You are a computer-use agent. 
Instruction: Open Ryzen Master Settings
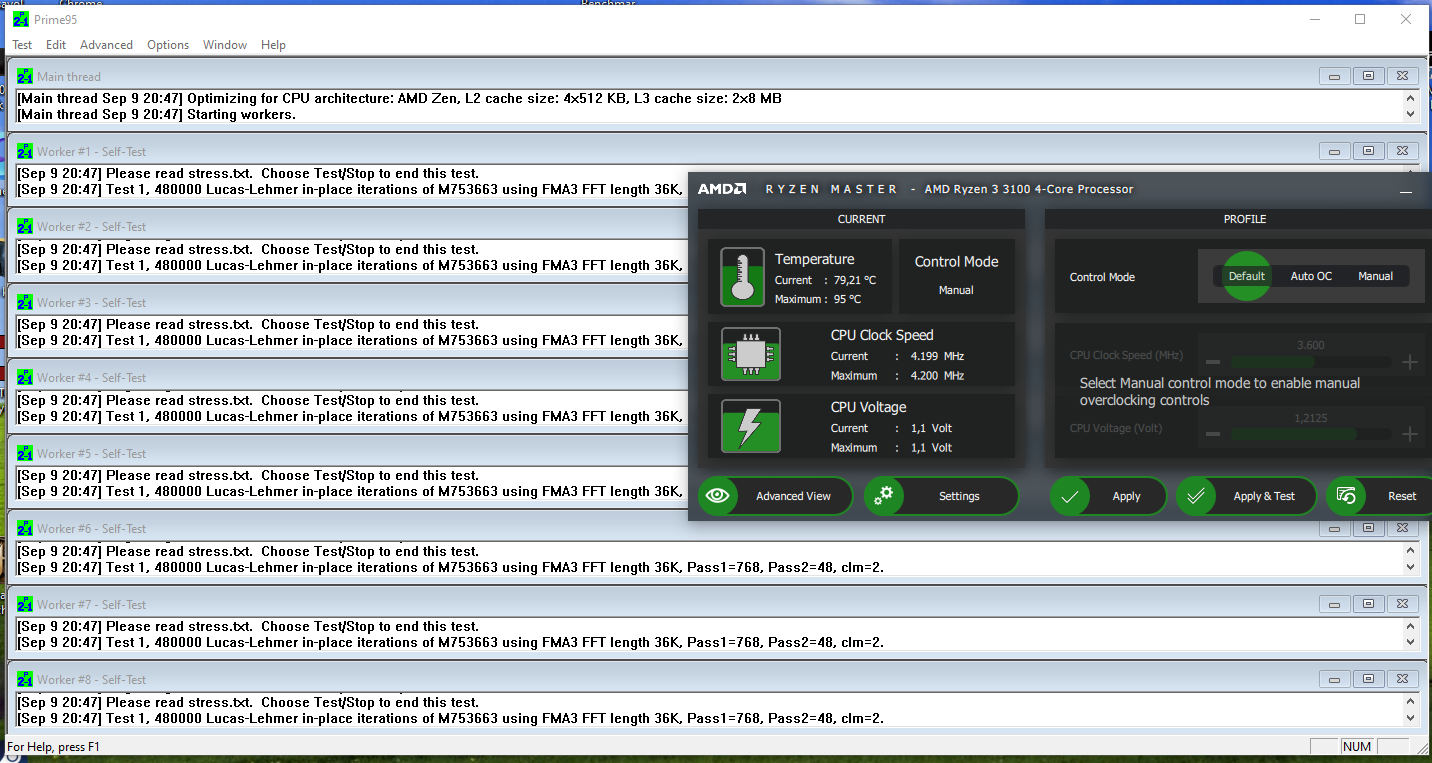coord(941,496)
